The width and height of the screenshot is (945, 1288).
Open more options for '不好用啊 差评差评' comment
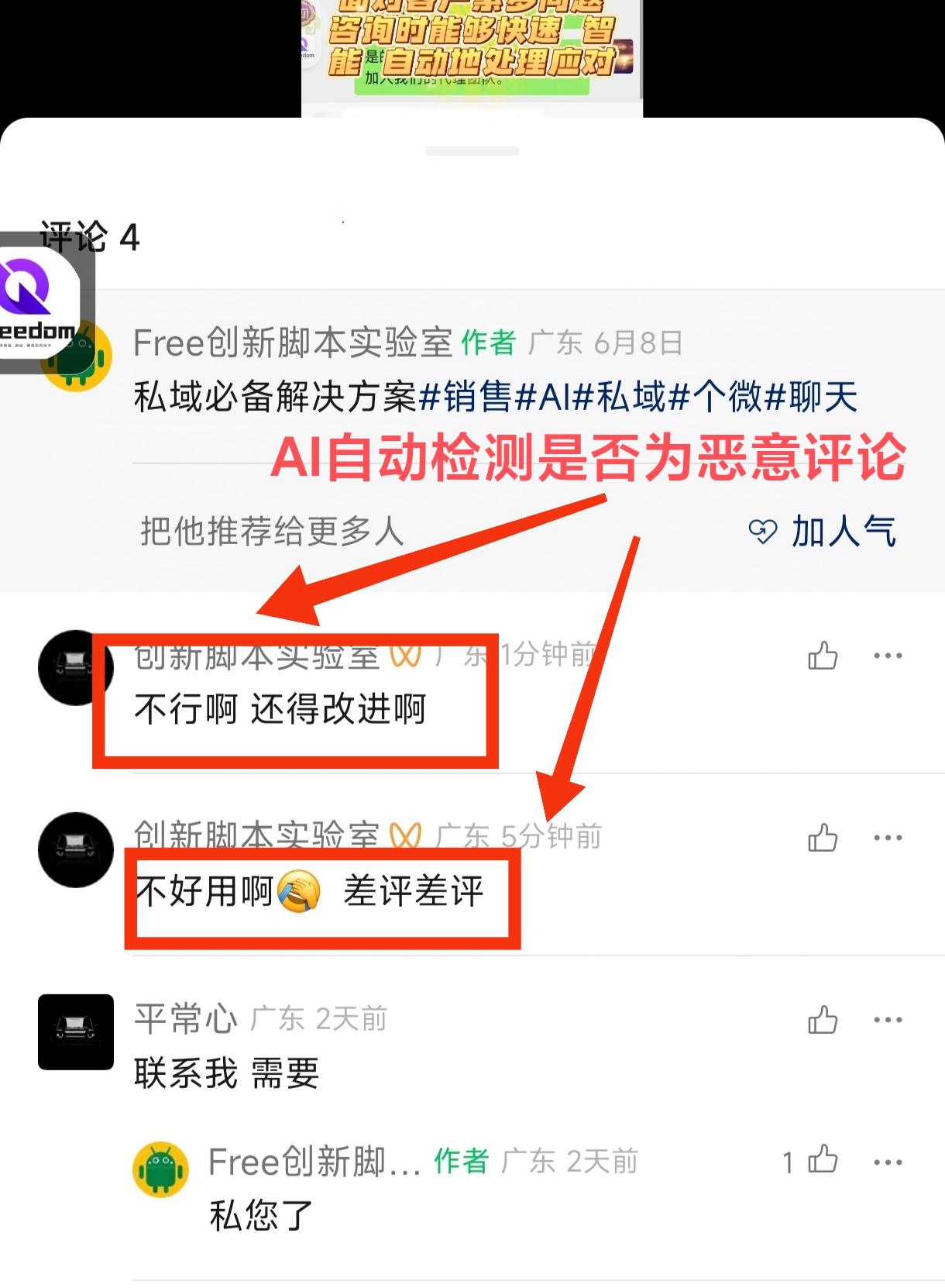(x=888, y=838)
